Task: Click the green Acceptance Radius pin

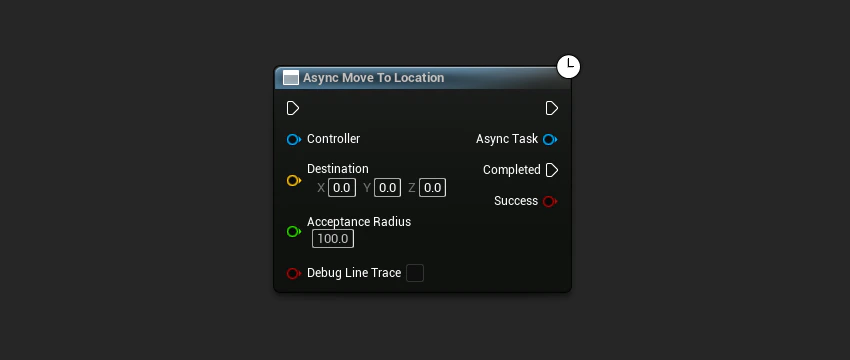Action: (293, 232)
